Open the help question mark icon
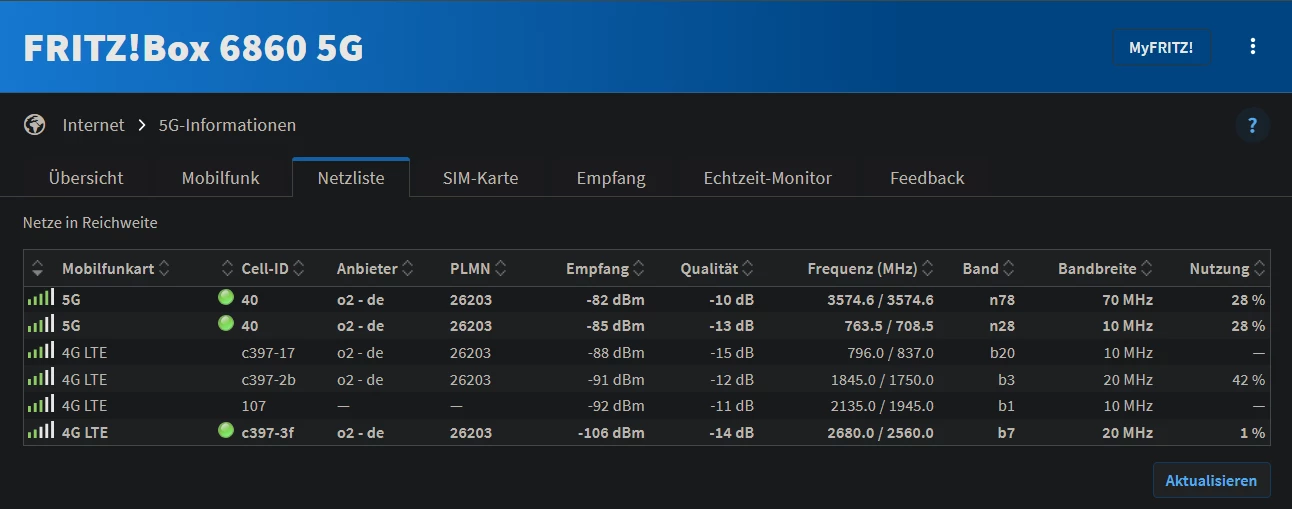1292x509 pixels. click(x=1252, y=126)
